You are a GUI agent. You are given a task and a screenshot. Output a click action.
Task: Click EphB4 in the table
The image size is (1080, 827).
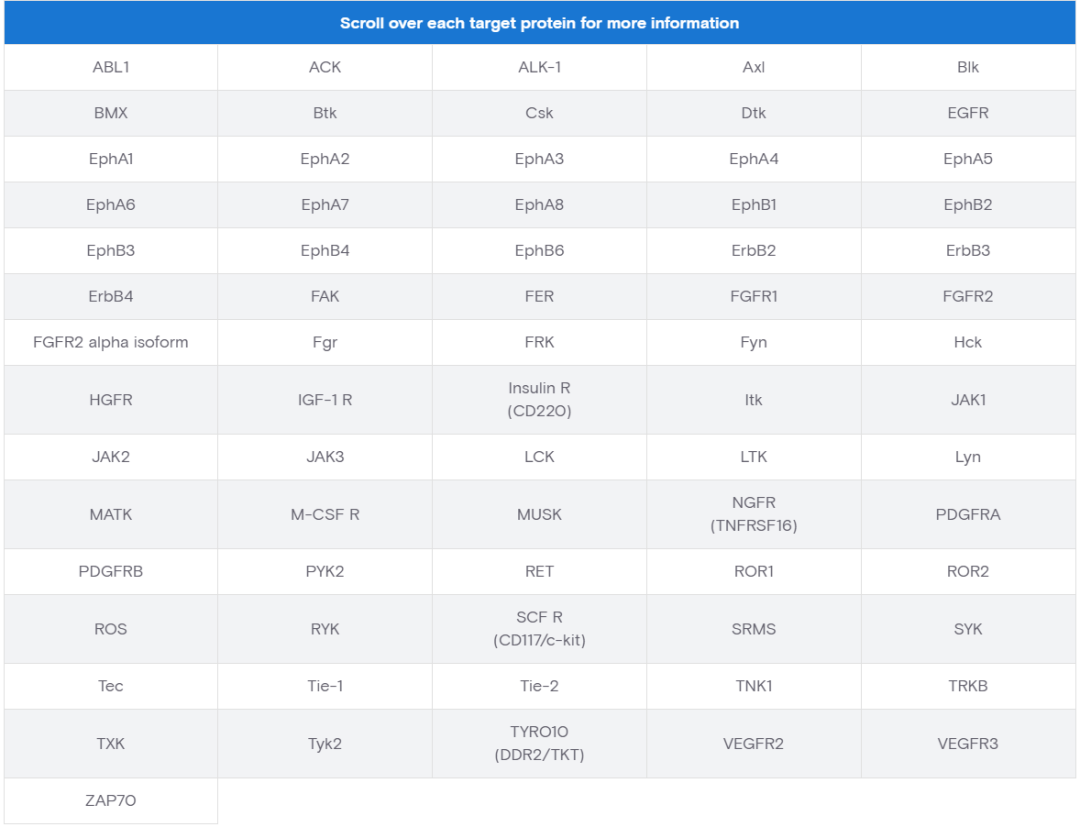[x=325, y=251]
